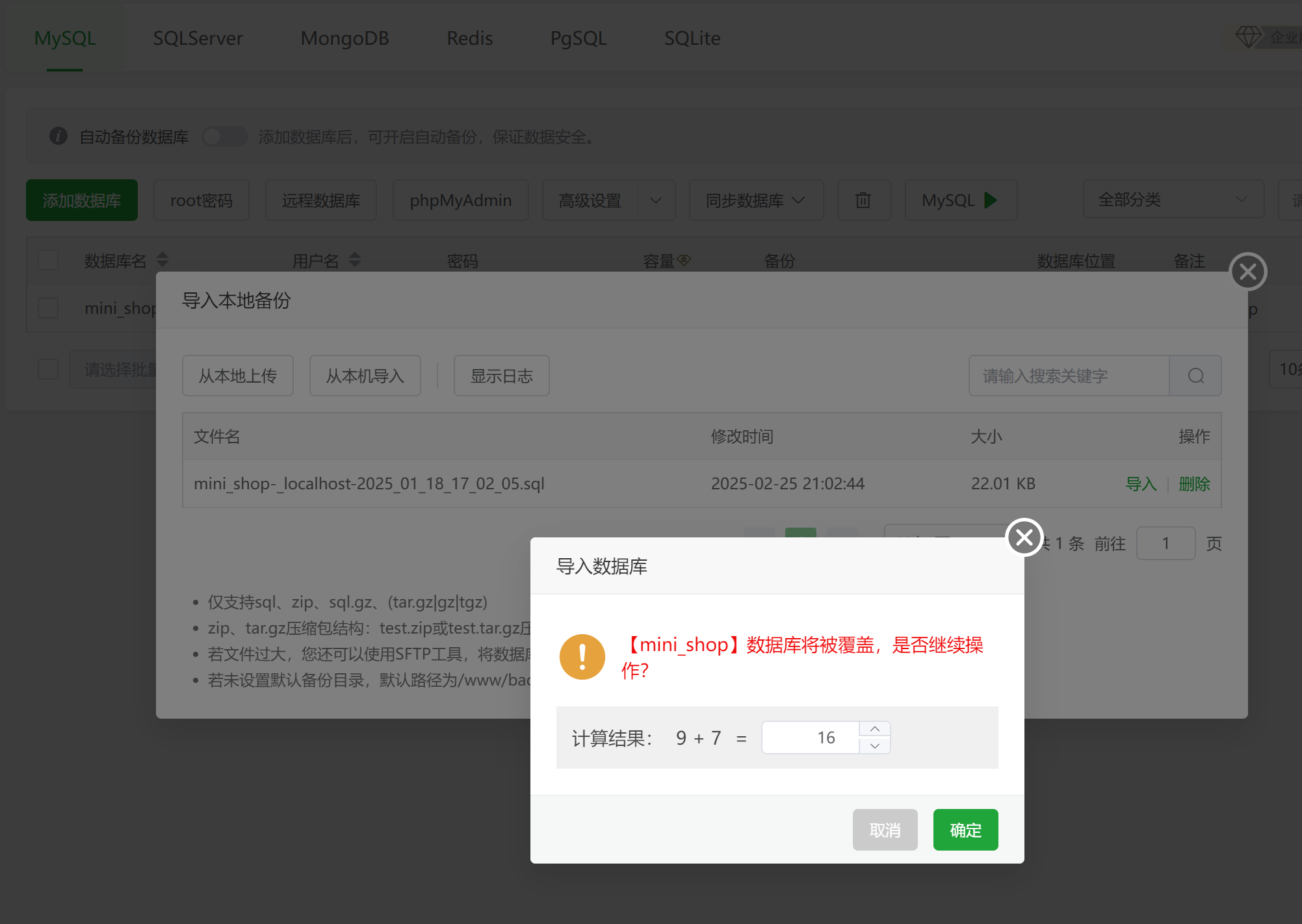Switch to the MongoDB tab
This screenshot has height=924, width=1302.
pos(345,38)
